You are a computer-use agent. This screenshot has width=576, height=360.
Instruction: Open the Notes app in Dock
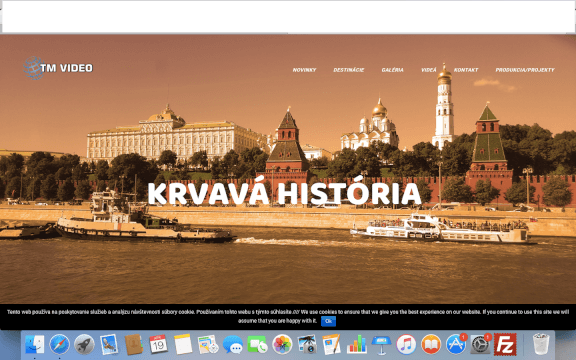pyautogui.click(x=183, y=345)
